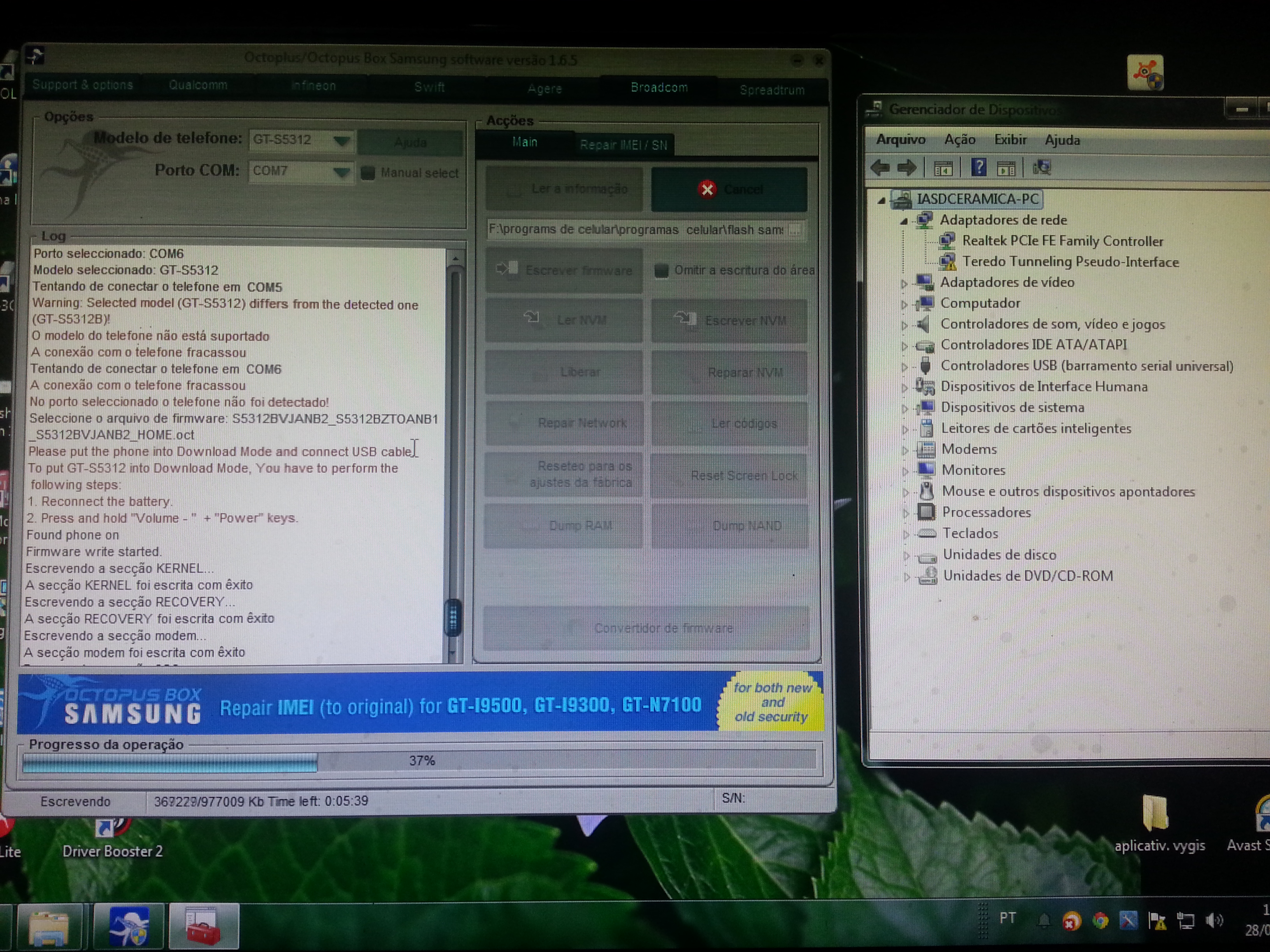Viewport: 1270px width, 952px height.
Task: Click the network tray icon
Action: [x=1185, y=920]
